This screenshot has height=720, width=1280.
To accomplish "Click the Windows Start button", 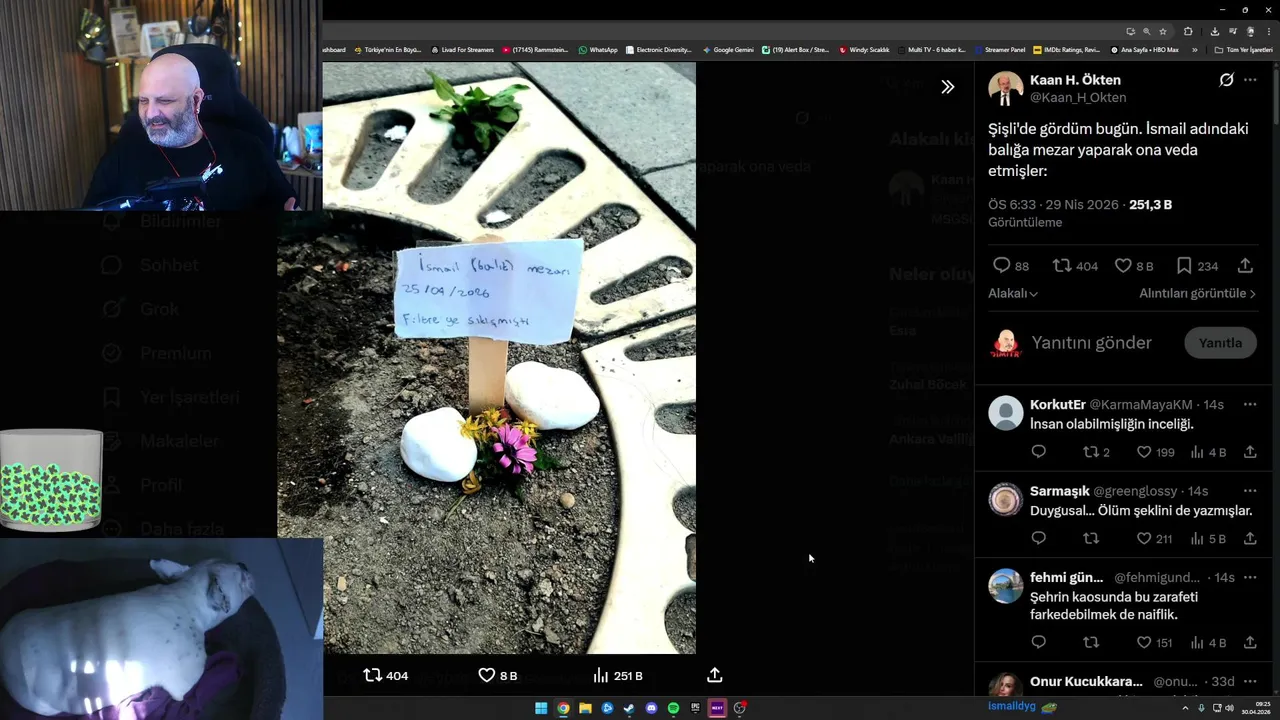I will (x=541, y=708).
